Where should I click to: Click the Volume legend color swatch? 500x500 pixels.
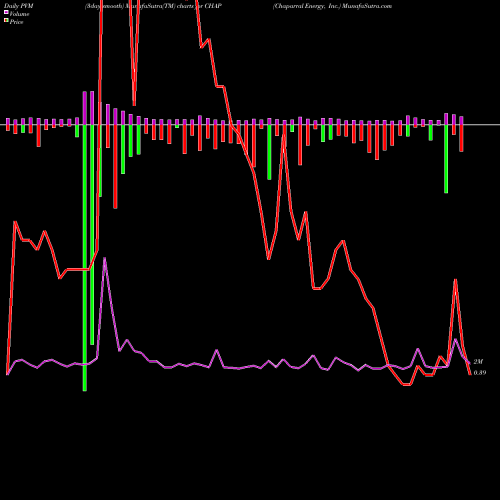[x=6, y=12]
